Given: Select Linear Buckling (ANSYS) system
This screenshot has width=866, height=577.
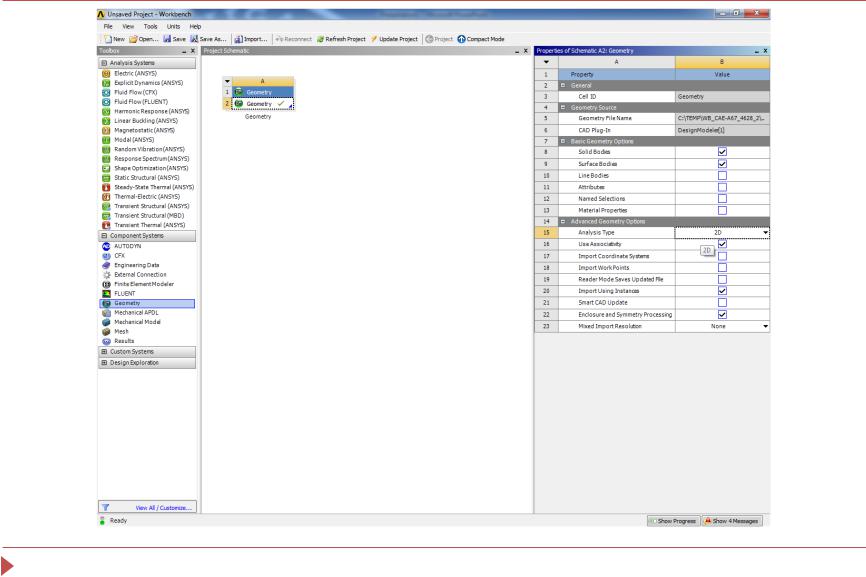Looking at the screenshot, I should click(147, 121).
